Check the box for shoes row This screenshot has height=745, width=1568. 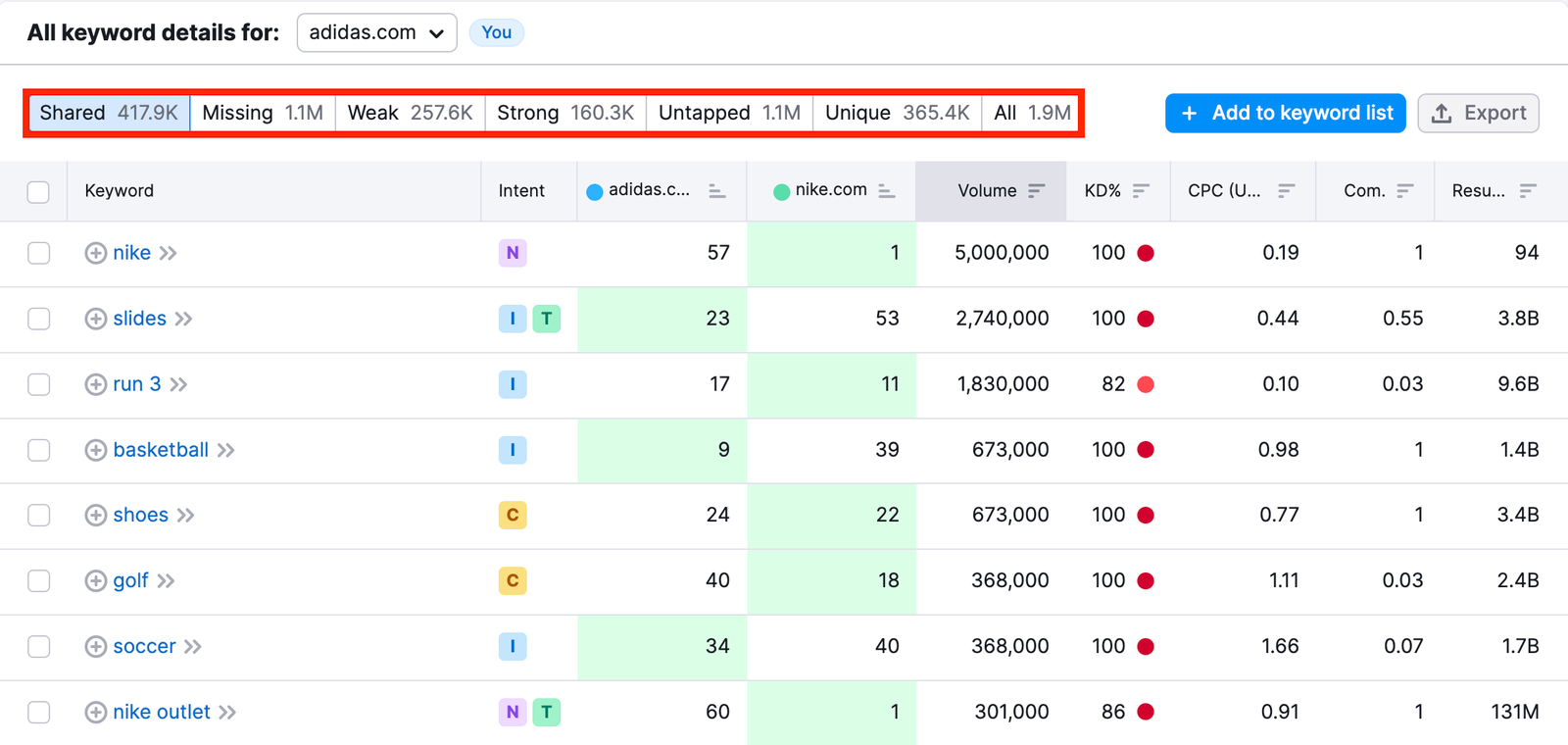38,515
